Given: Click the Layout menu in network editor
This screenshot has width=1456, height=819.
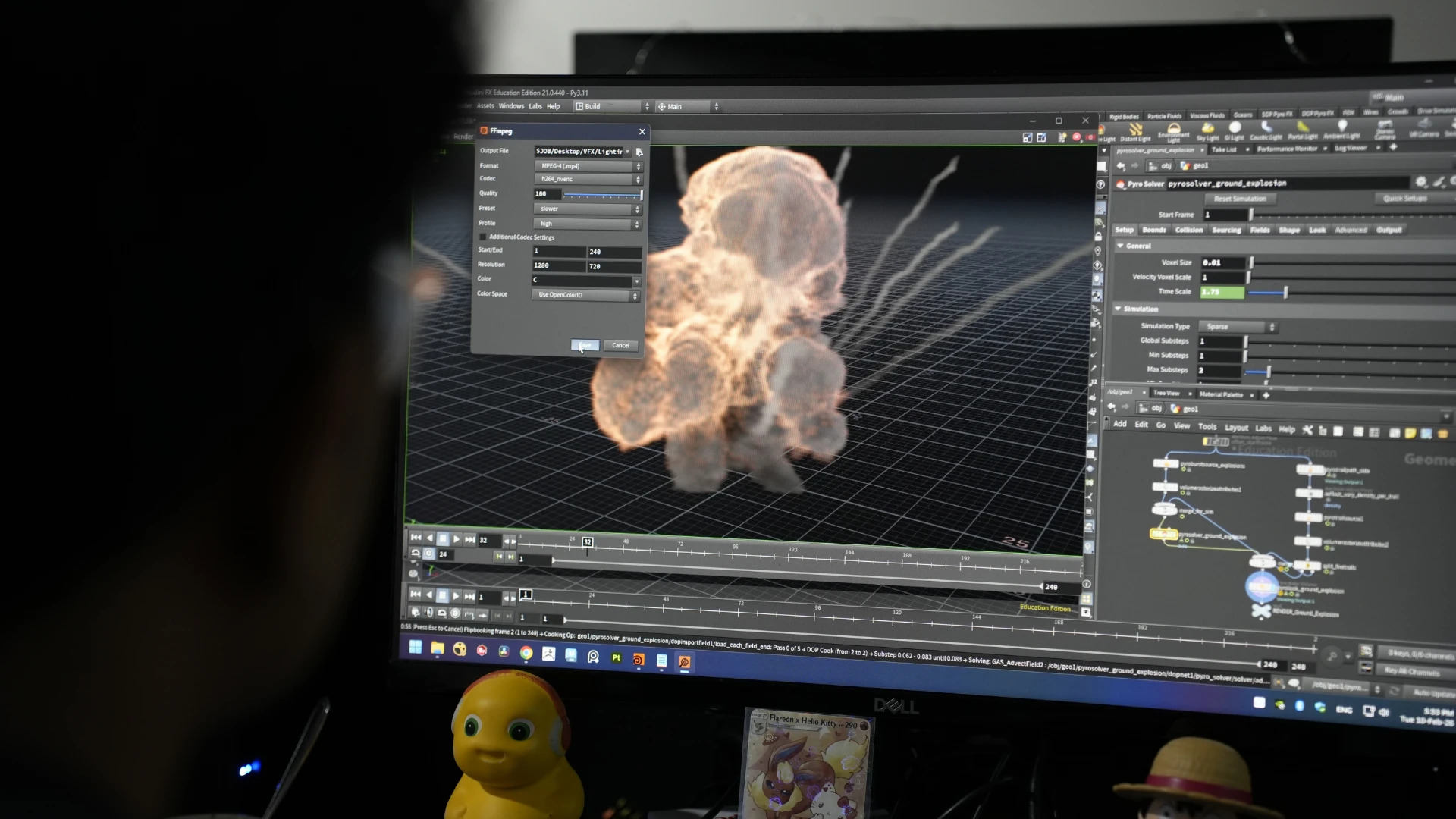Looking at the screenshot, I should point(1236,428).
